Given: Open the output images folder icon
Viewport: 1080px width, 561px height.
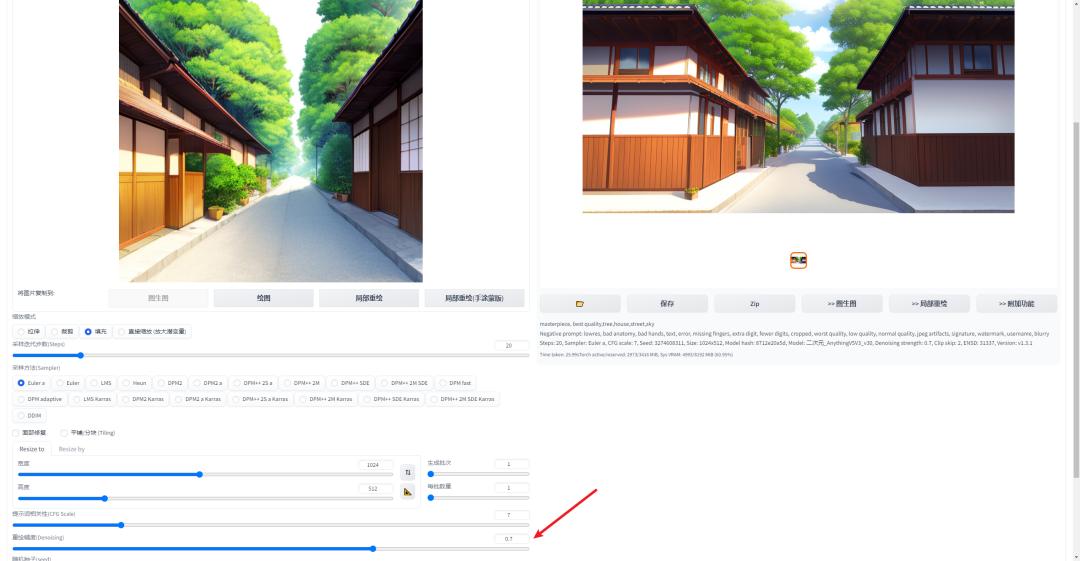Looking at the screenshot, I should click(x=580, y=303).
